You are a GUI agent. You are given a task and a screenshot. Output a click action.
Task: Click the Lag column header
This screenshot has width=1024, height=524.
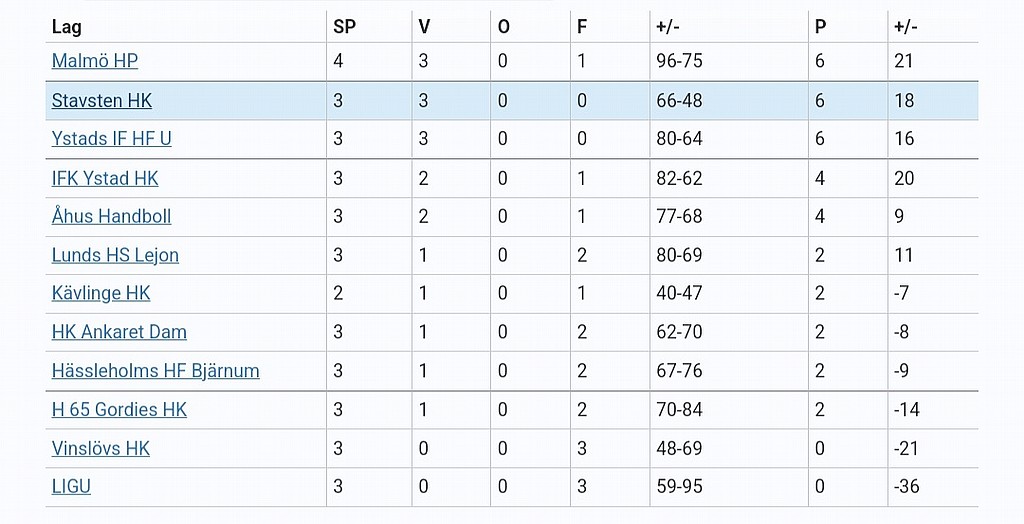pyautogui.click(x=67, y=27)
